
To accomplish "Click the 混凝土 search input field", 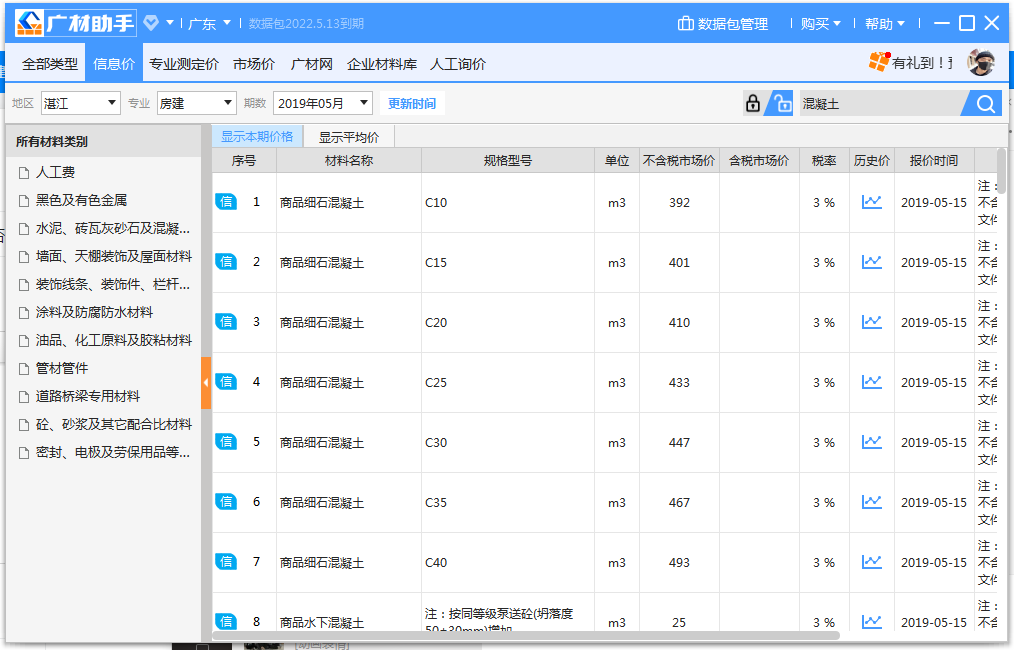I will click(881, 103).
